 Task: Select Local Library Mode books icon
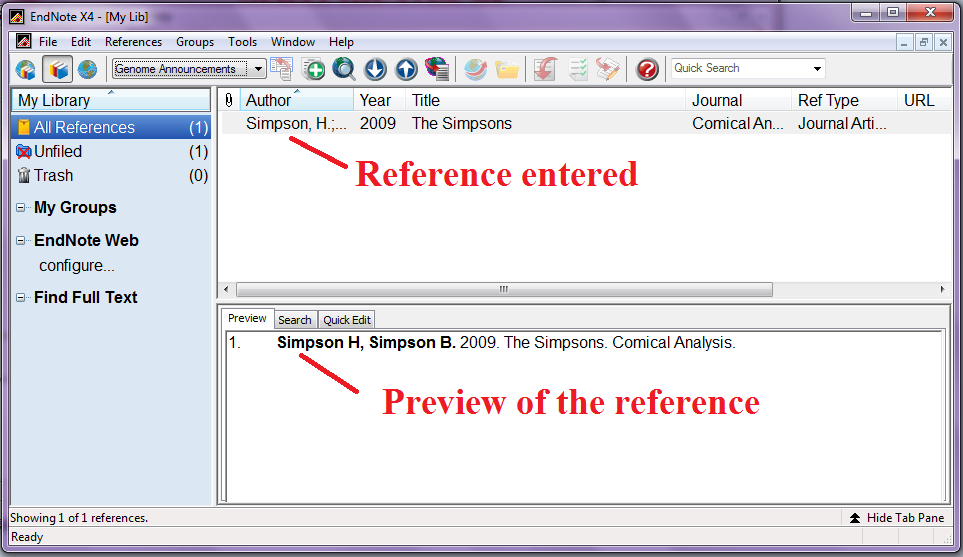pos(58,69)
